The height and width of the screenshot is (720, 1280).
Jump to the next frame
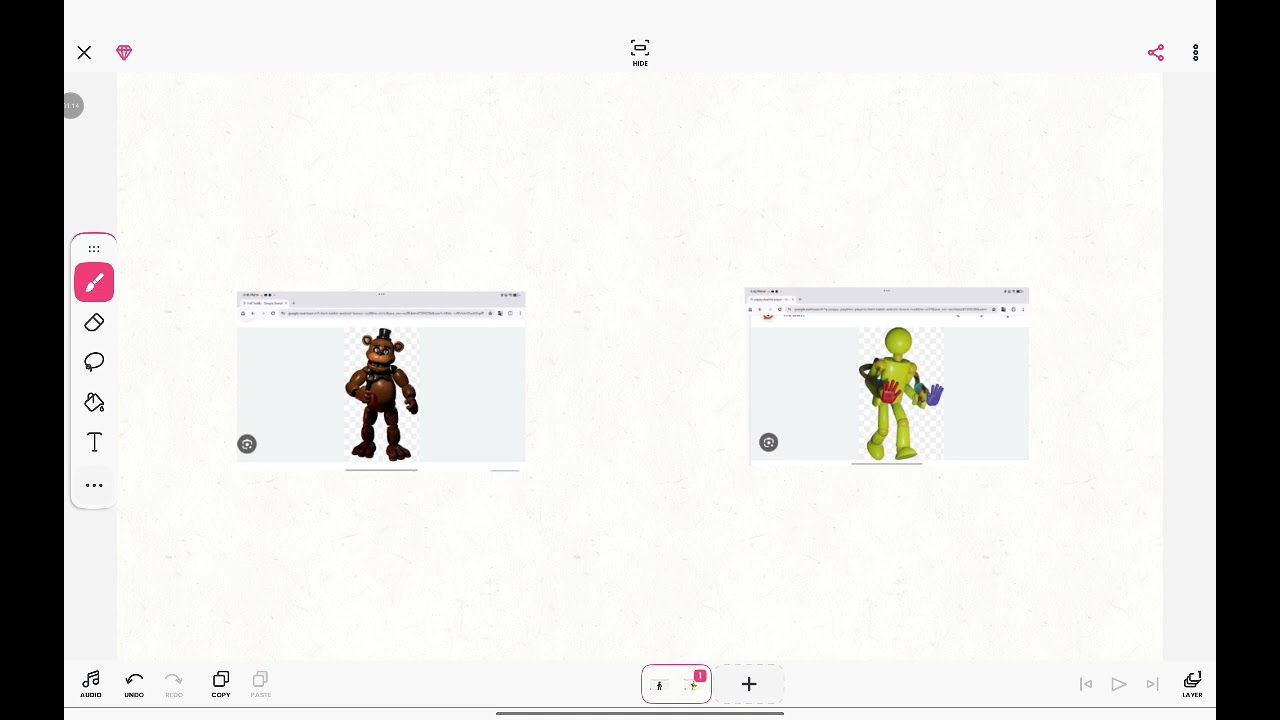(x=1152, y=684)
